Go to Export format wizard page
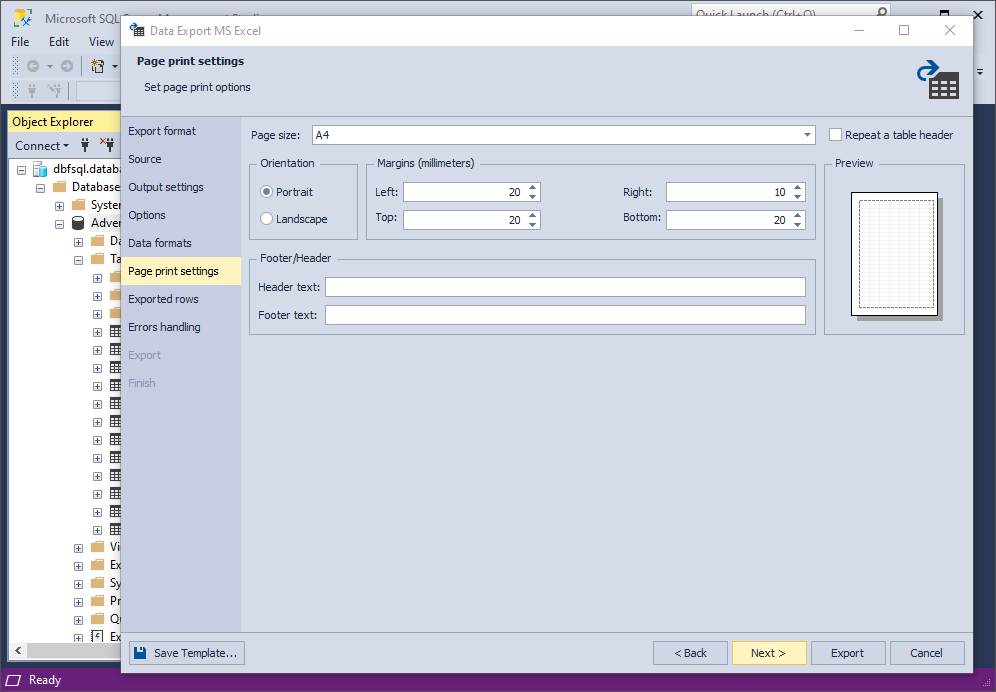Image resolution: width=996 pixels, height=692 pixels. point(181,131)
